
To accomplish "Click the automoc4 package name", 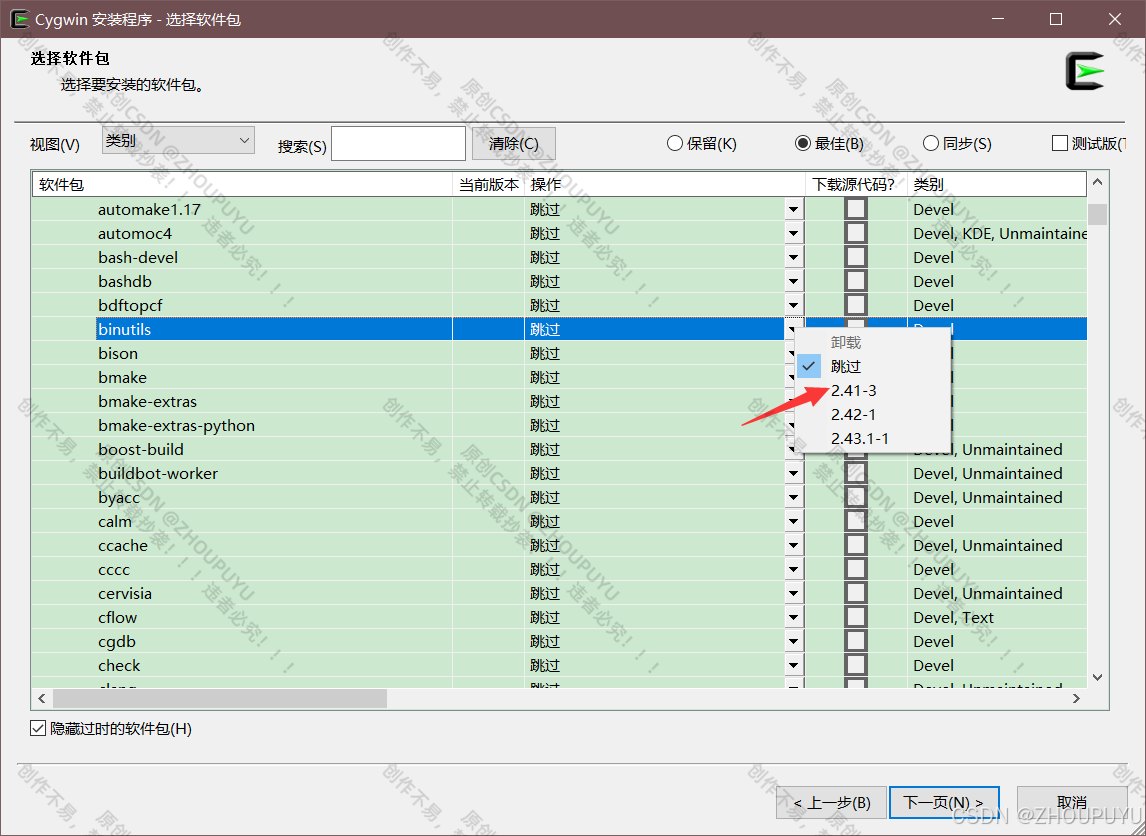I will (x=135, y=234).
